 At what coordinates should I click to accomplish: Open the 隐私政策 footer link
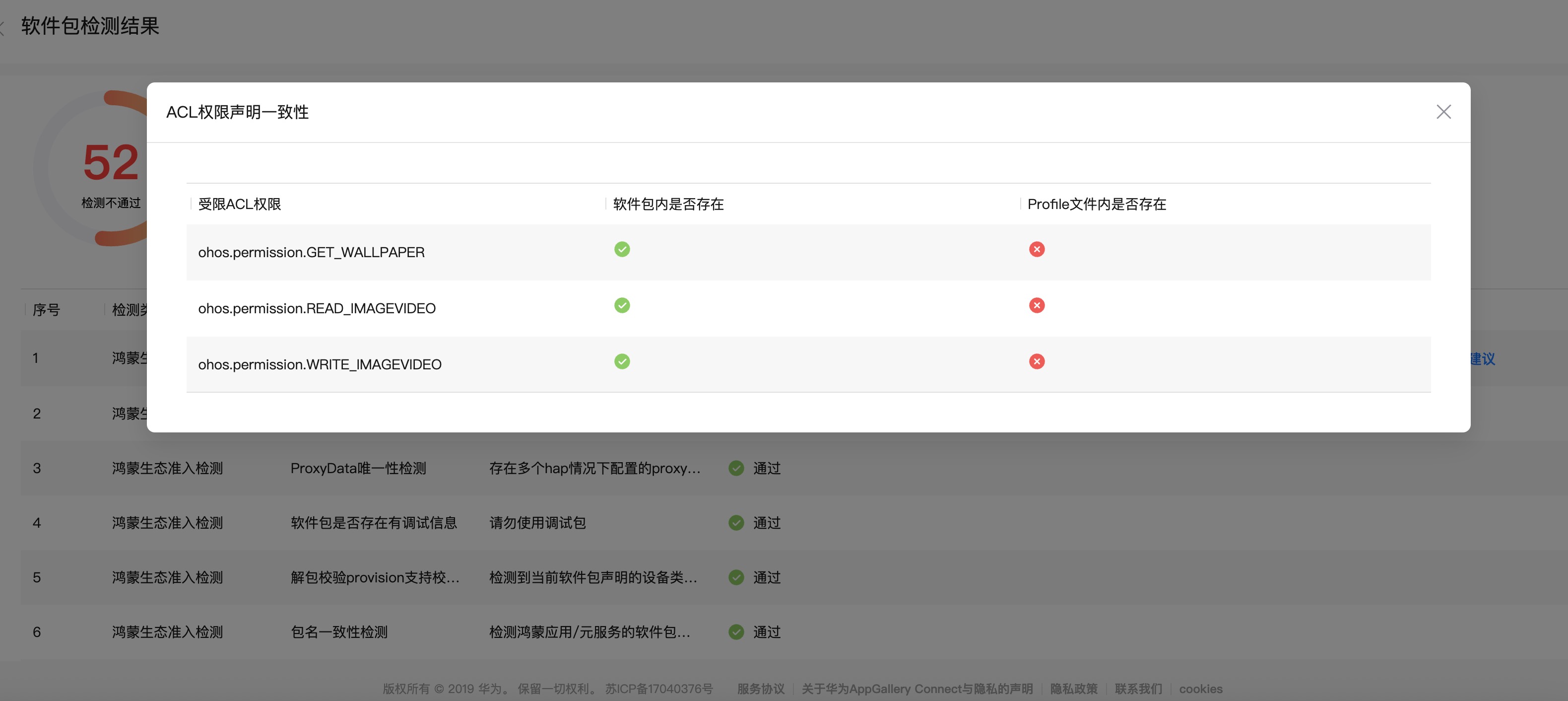[x=1073, y=689]
